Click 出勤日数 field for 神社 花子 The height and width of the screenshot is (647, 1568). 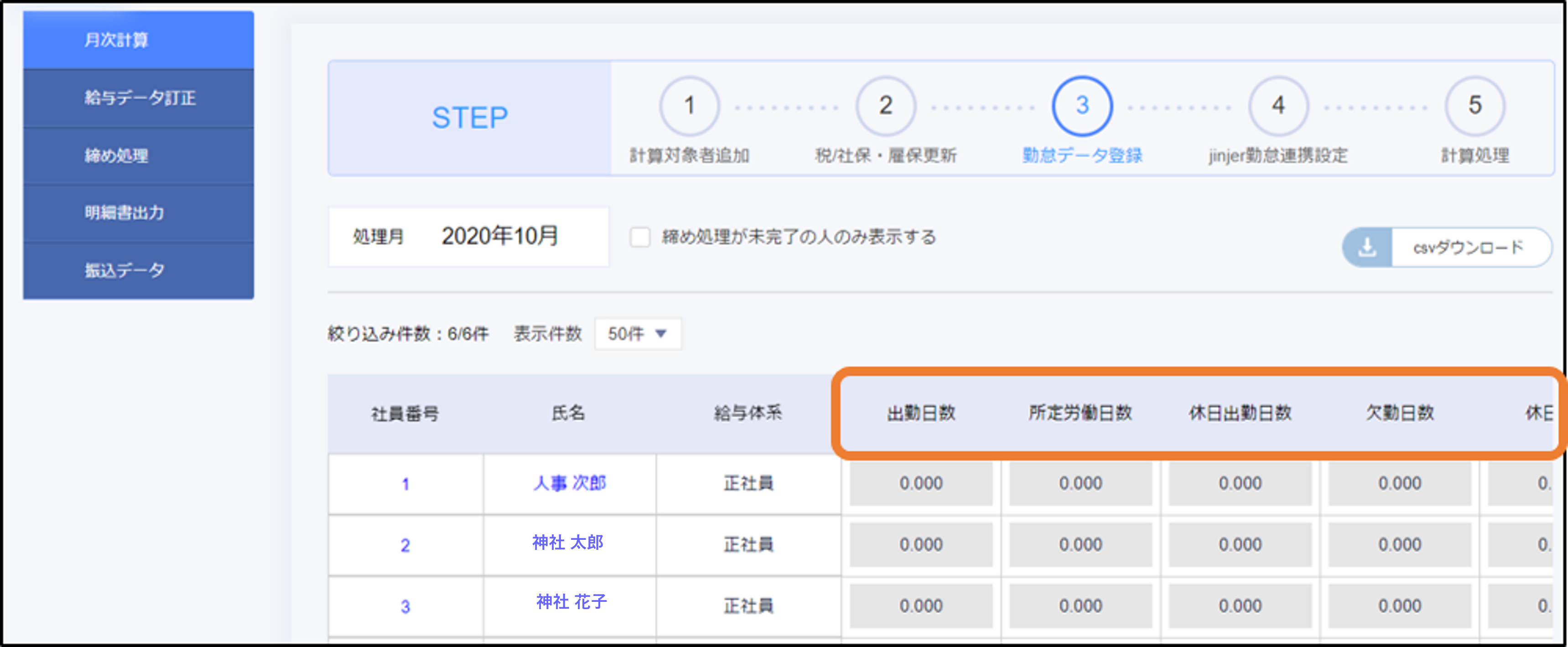[921, 606]
